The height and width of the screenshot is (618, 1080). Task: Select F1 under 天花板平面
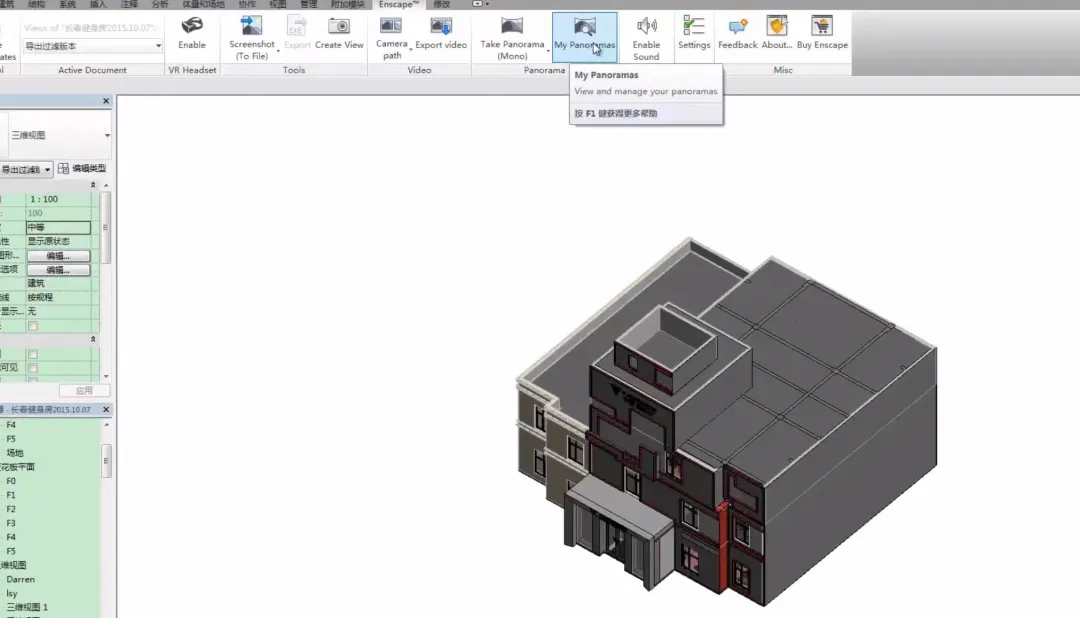coord(11,495)
